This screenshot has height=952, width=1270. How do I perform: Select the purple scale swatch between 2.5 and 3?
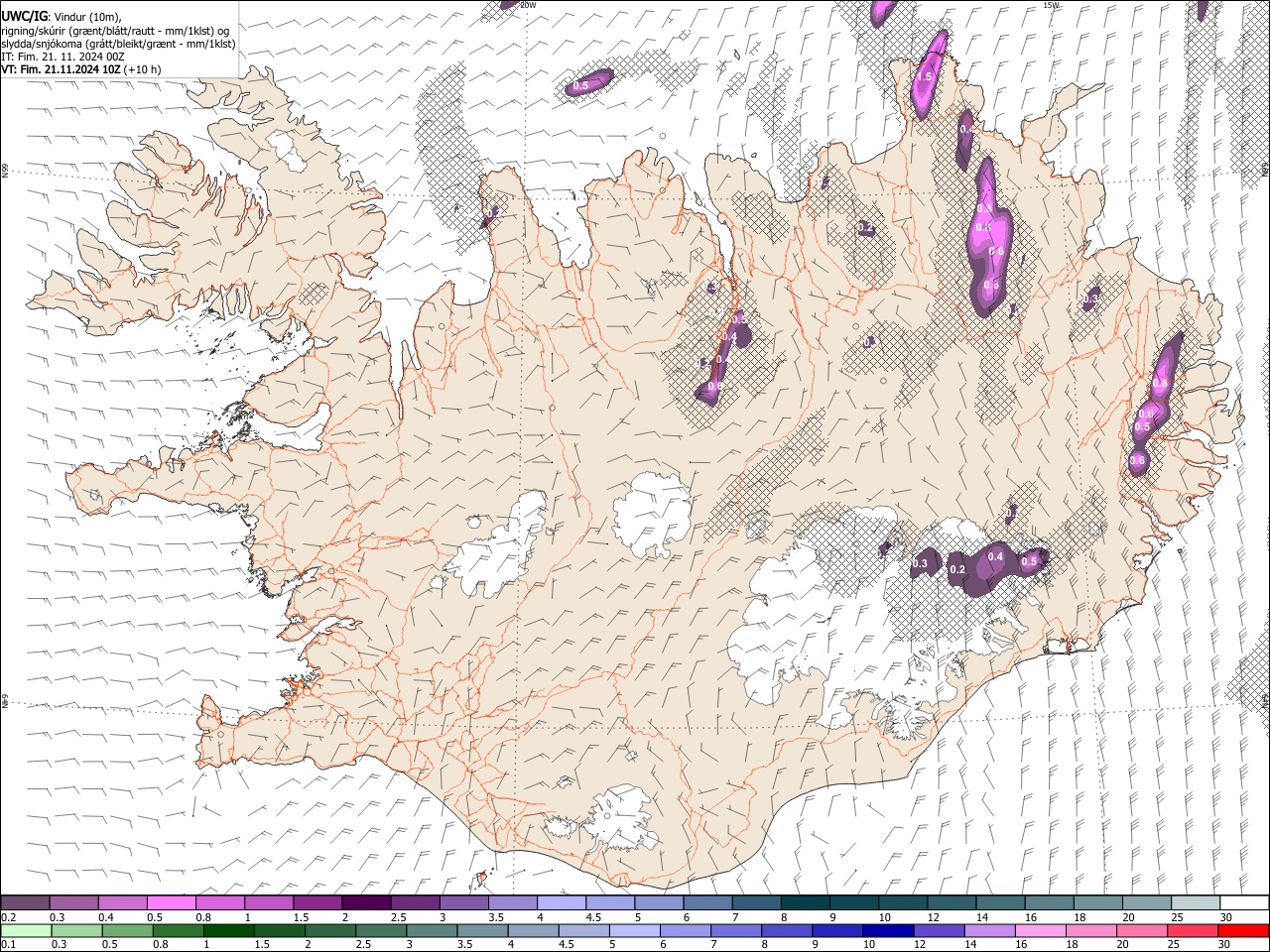[415, 902]
